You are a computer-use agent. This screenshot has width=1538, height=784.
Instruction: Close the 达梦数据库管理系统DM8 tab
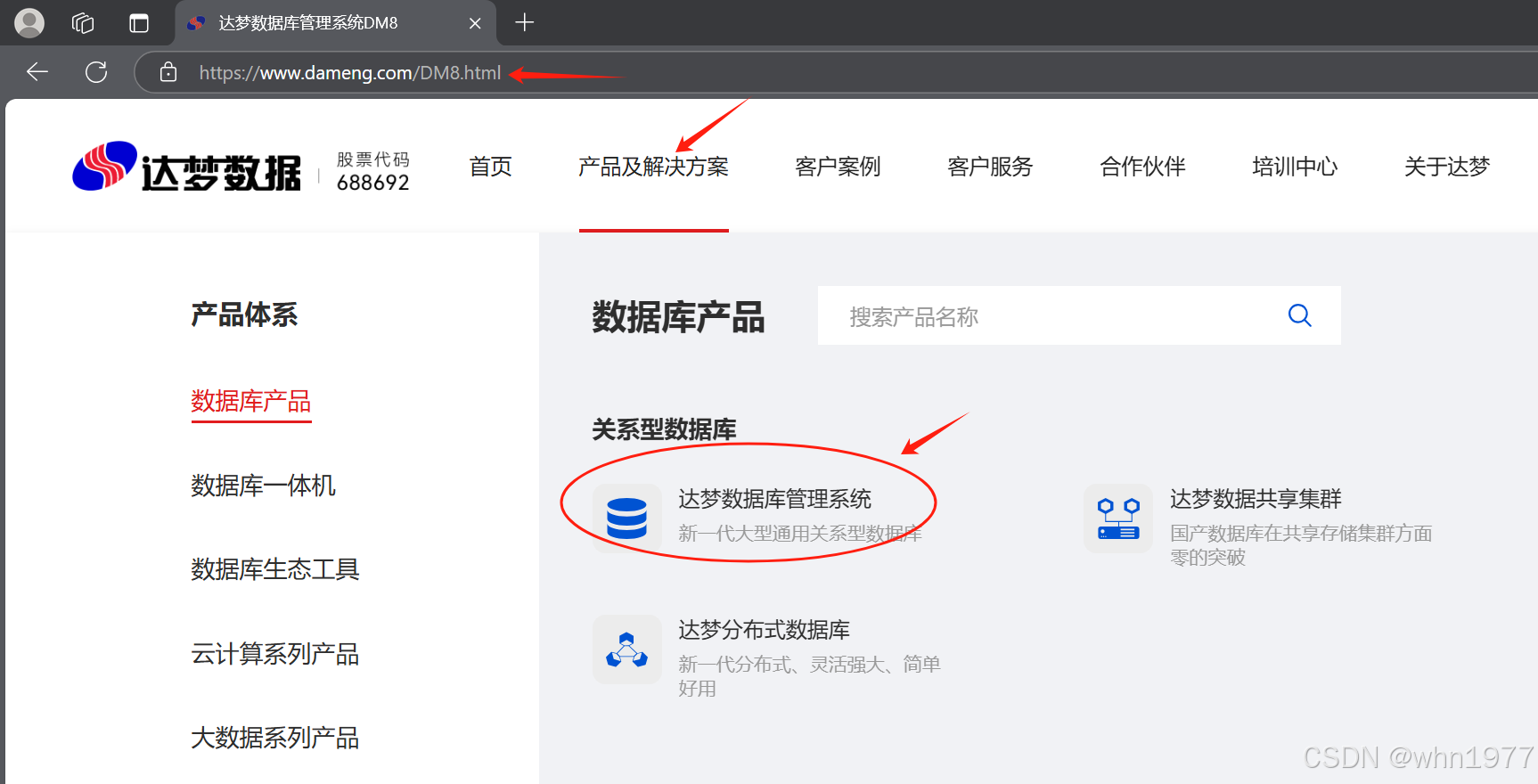tap(475, 23)
